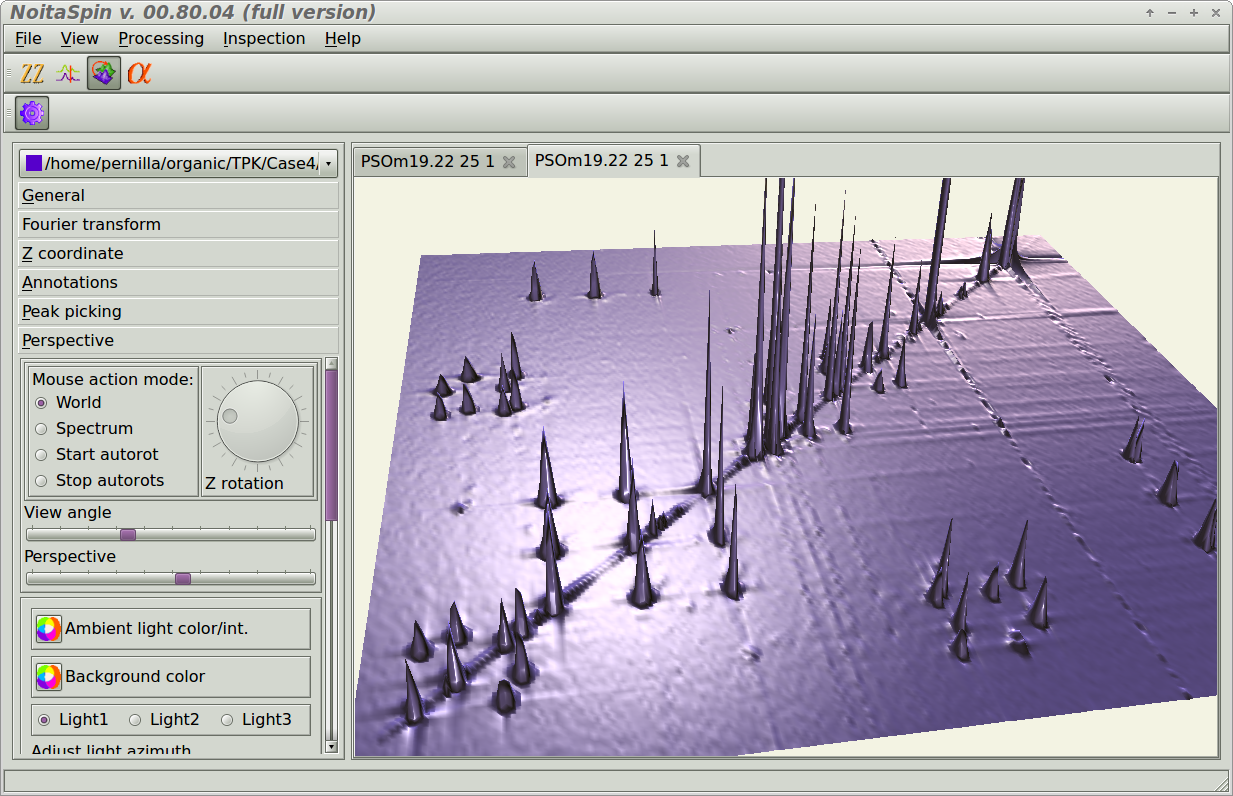Viewport: 1233px width, 796px height.
Task: Open the Processing menu
Action: 161,39
